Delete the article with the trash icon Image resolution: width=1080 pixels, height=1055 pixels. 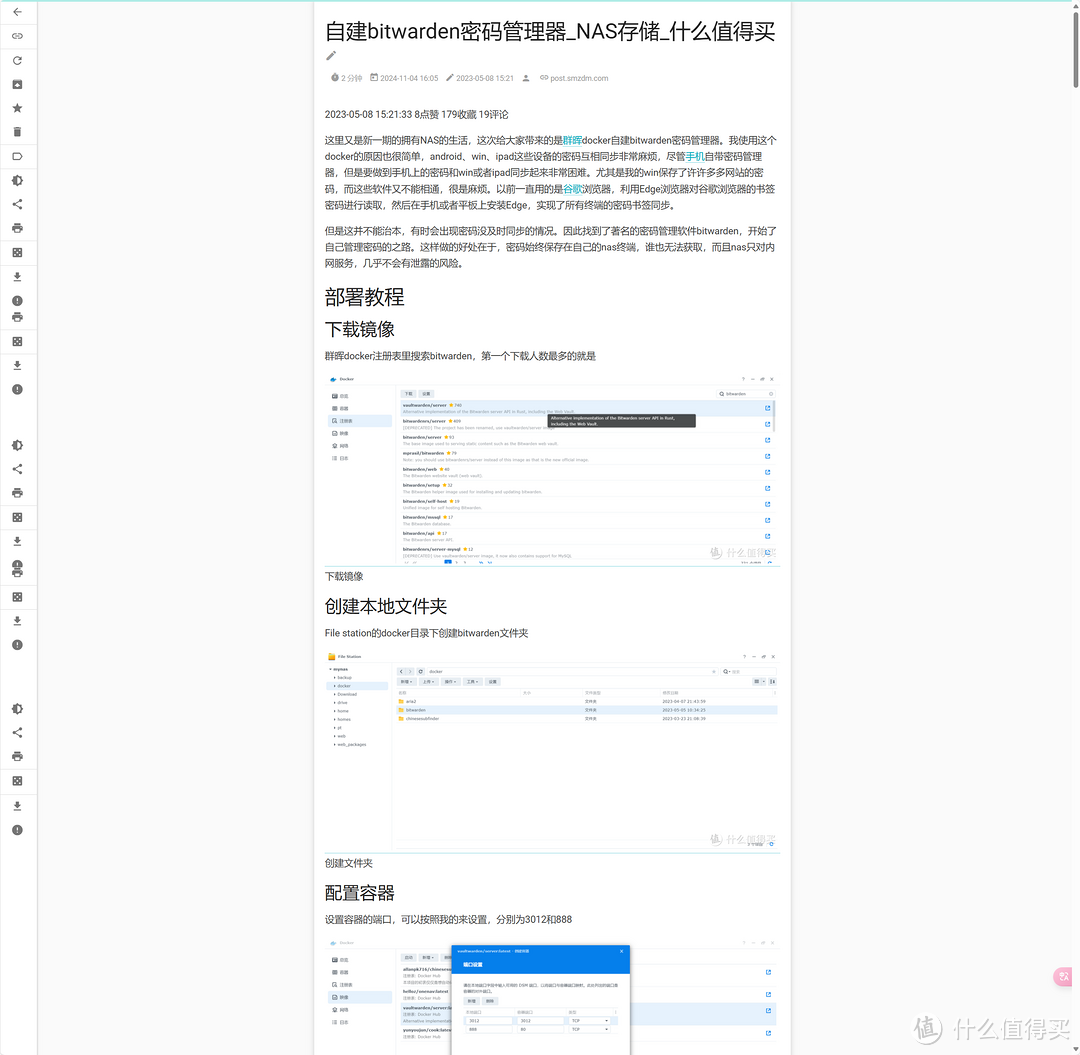click(x=17, y=132)
